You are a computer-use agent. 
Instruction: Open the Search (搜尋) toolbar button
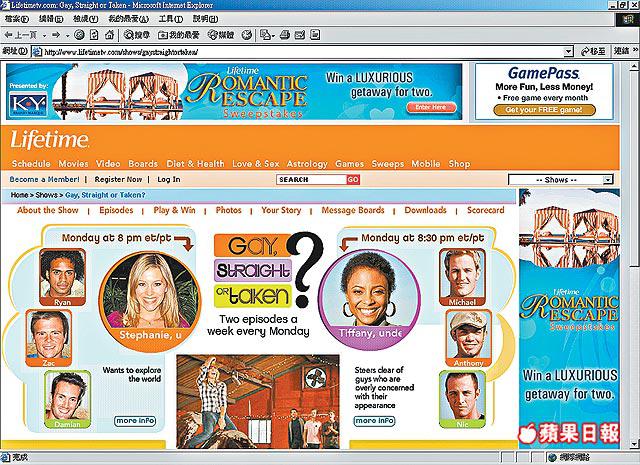[137, 35]
